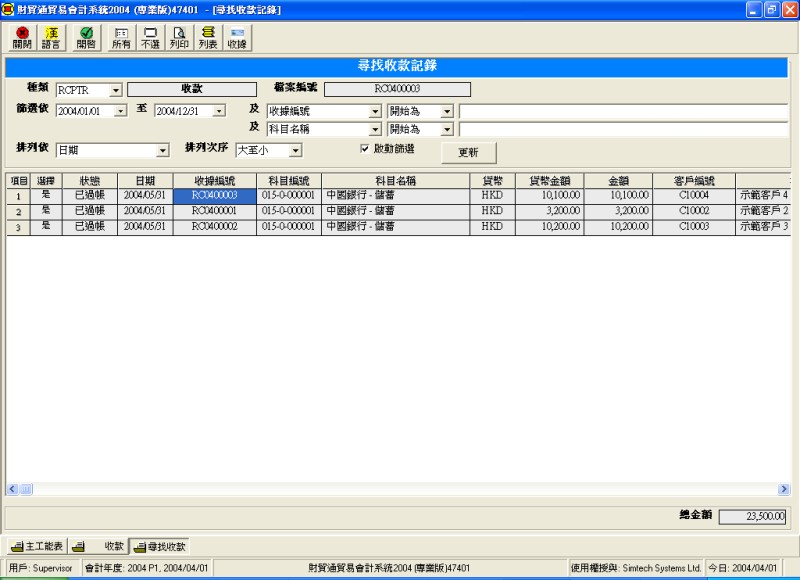Select the 尋找收款 tab
The width and height of the screenshot is (800, 580).
159,546
